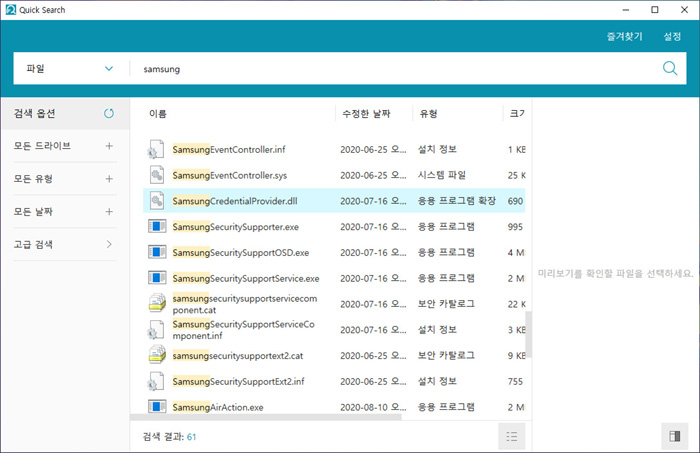Click 고급 검색 label
This screenshot has height=453, width=700.
tap(33, 244)
